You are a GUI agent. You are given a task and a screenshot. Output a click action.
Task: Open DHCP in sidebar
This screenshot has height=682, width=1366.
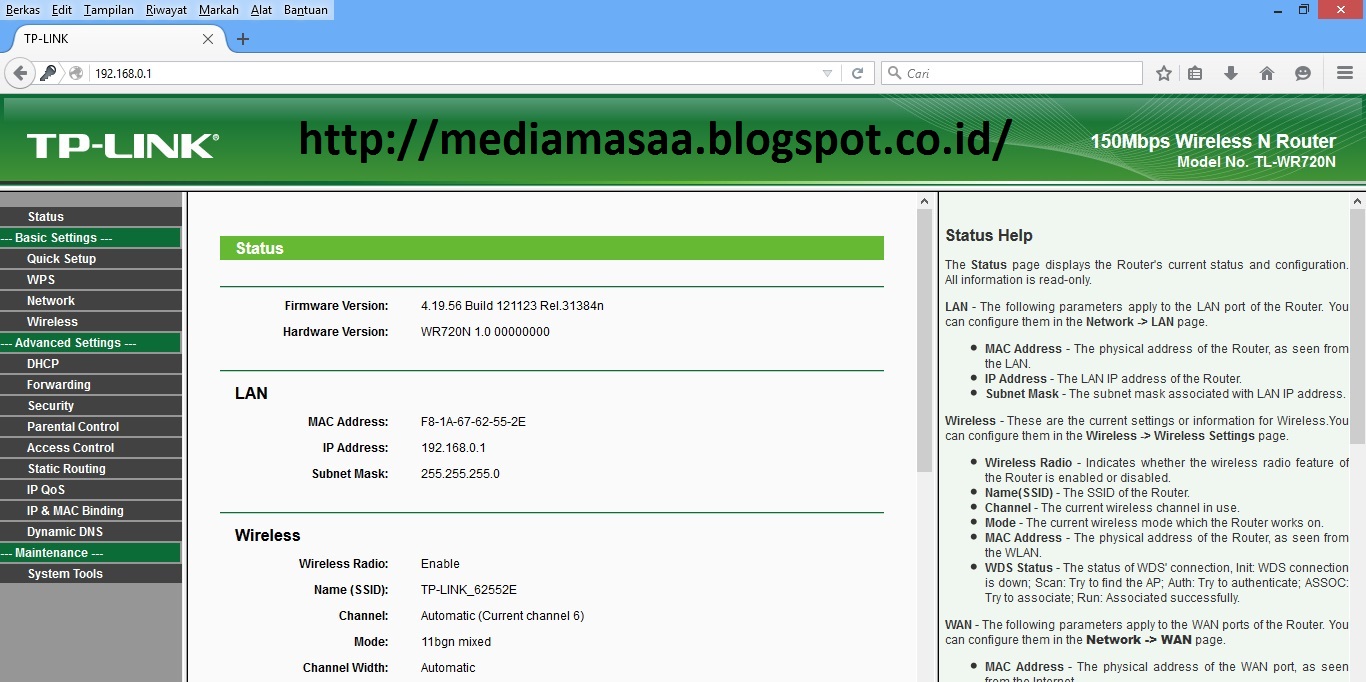[91, 364]
